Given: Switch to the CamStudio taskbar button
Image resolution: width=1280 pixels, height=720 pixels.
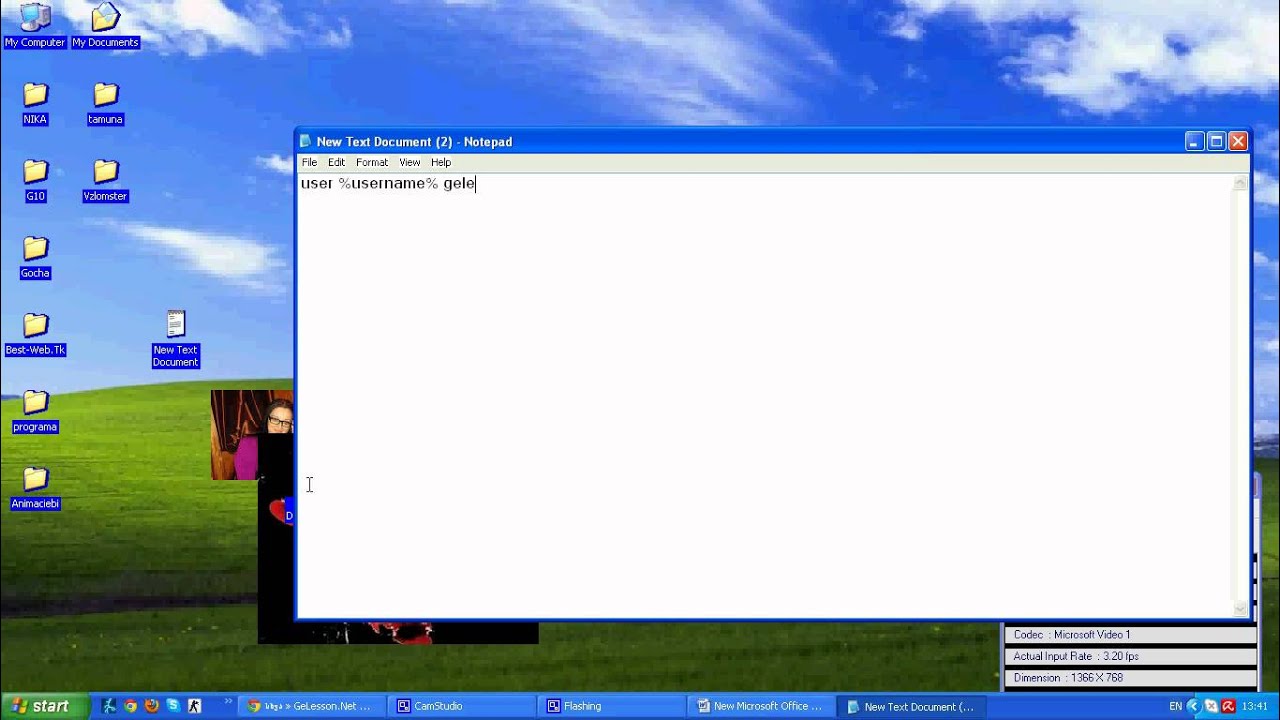Looking at the screenshot, I should point(461,706).
